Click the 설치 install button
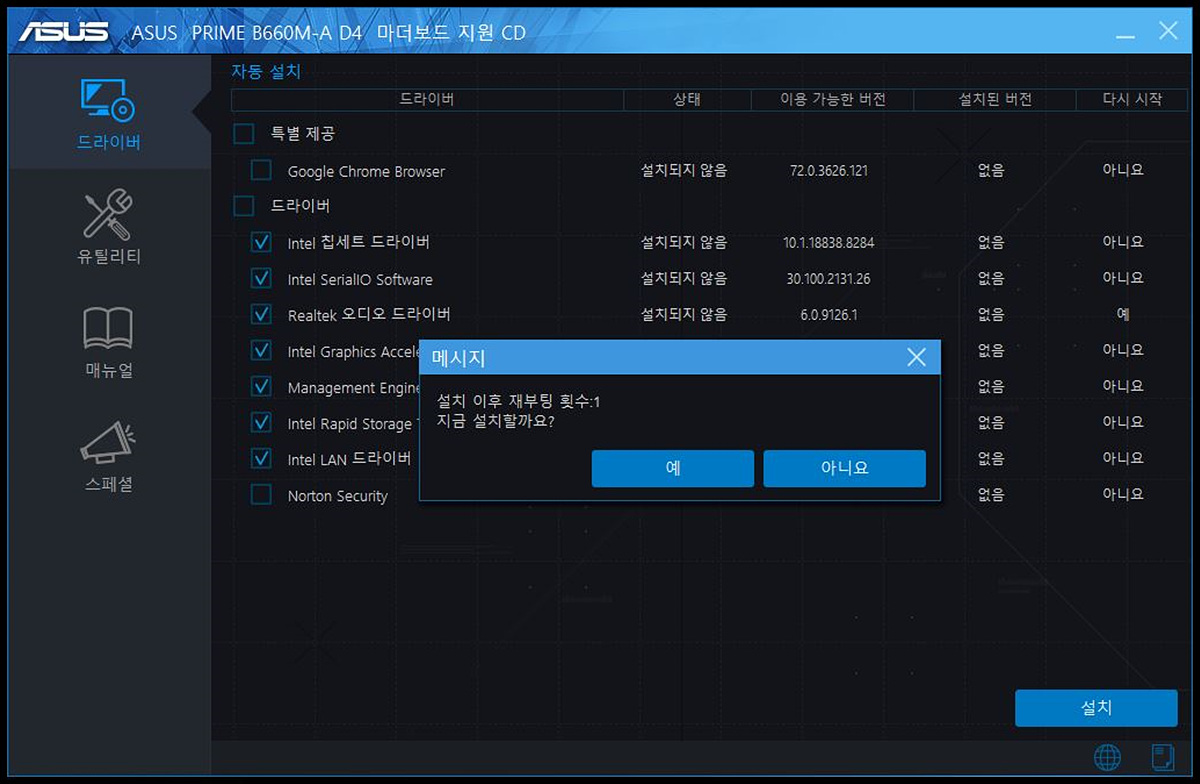 click(x=1096, y=708)
